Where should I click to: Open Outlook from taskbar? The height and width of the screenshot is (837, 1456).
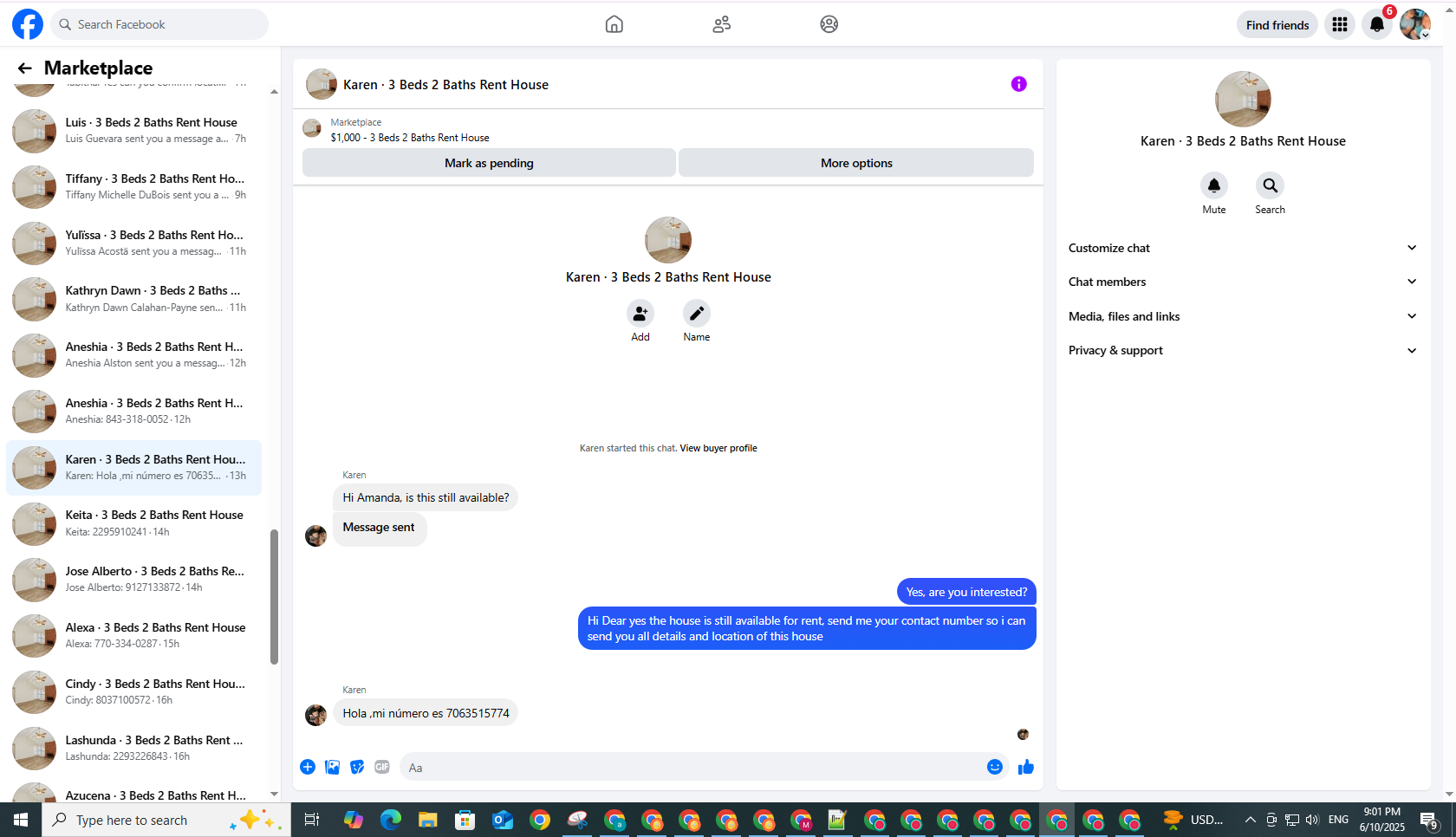pos(503,820)
